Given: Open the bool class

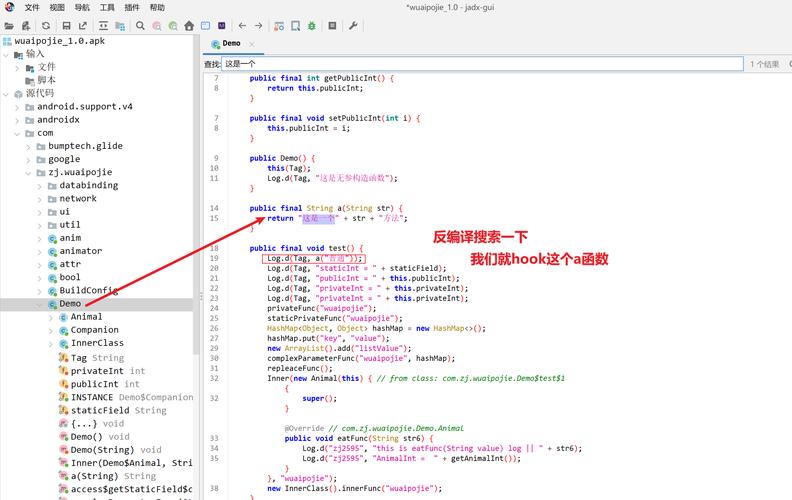Looking at the screenshot, I should point(70,277).
